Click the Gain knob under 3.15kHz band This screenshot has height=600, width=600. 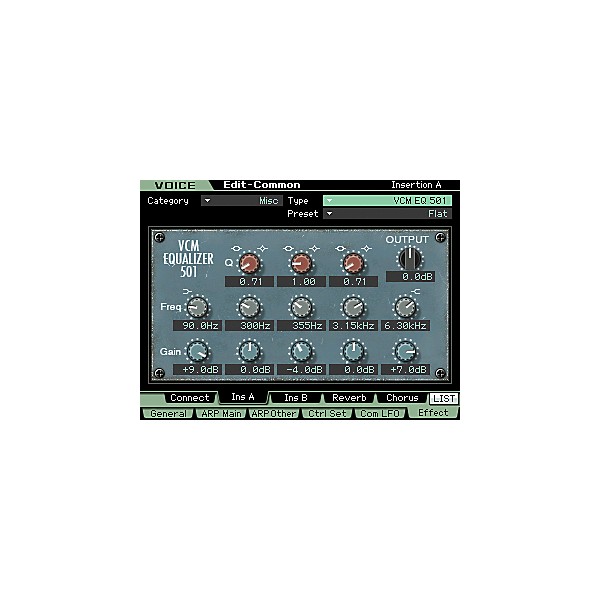pyautogui.click(x=354, y=351)
